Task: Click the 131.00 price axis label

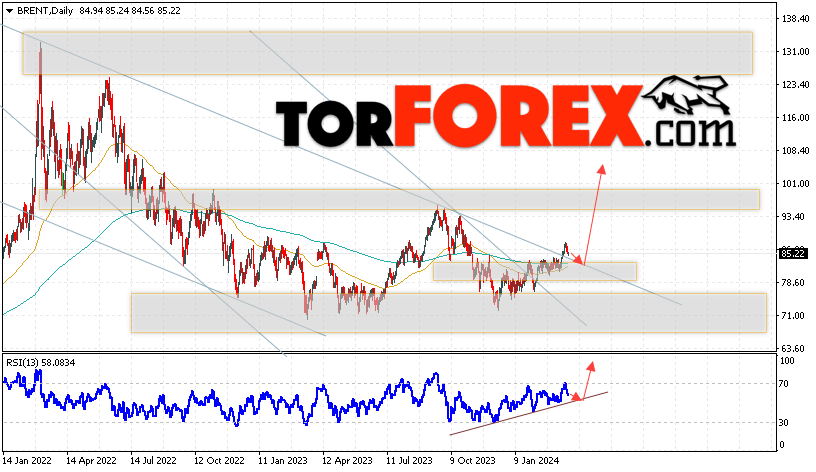Action: pos(796,52)
